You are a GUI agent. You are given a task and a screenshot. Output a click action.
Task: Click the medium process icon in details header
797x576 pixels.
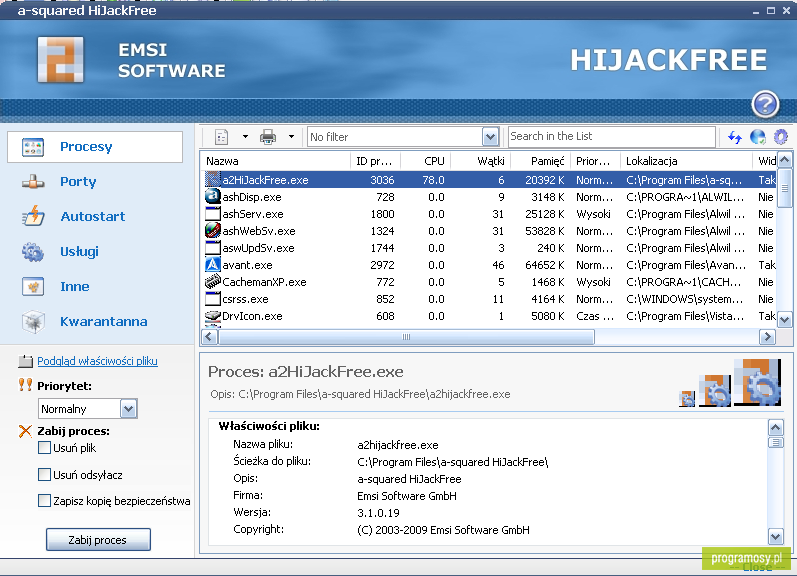(x=715, y=390)
